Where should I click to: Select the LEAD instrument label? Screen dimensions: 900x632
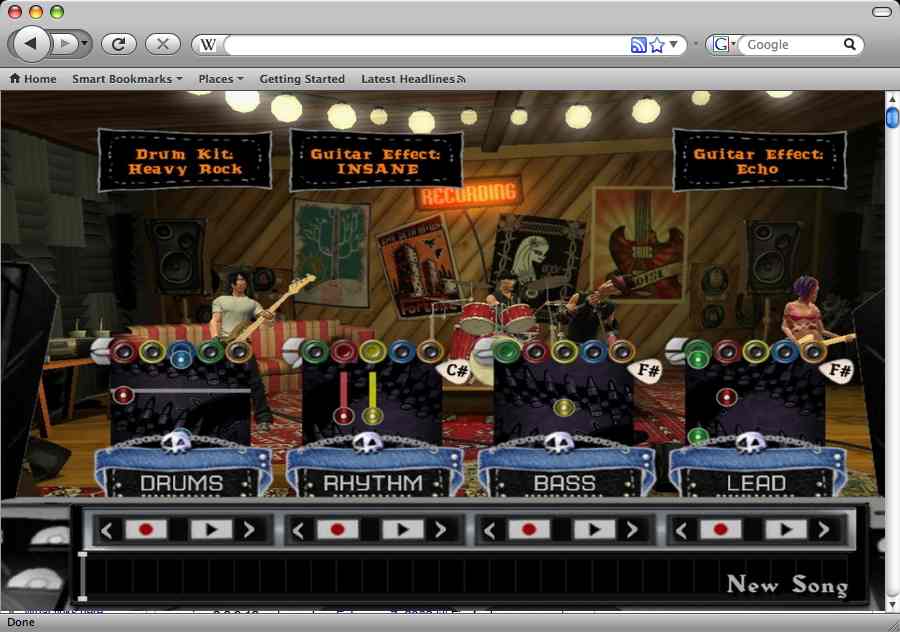(x=756, y=483)
